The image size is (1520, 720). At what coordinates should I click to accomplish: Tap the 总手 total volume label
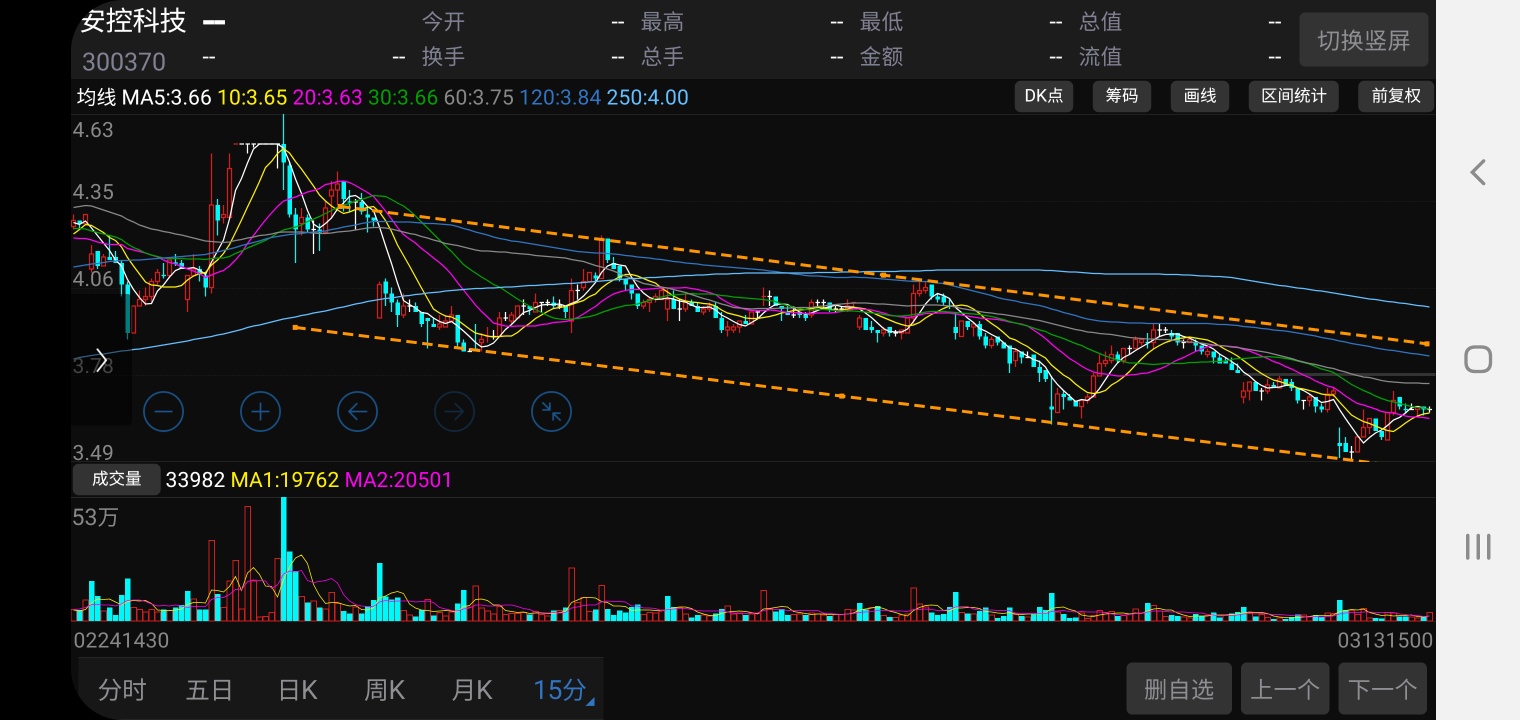coord(662,57)
